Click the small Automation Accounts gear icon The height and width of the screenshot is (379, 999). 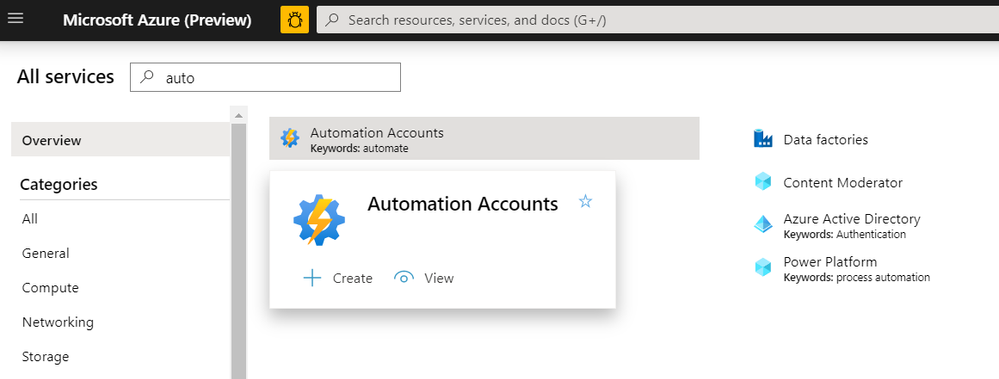click(x=290, y=138)
